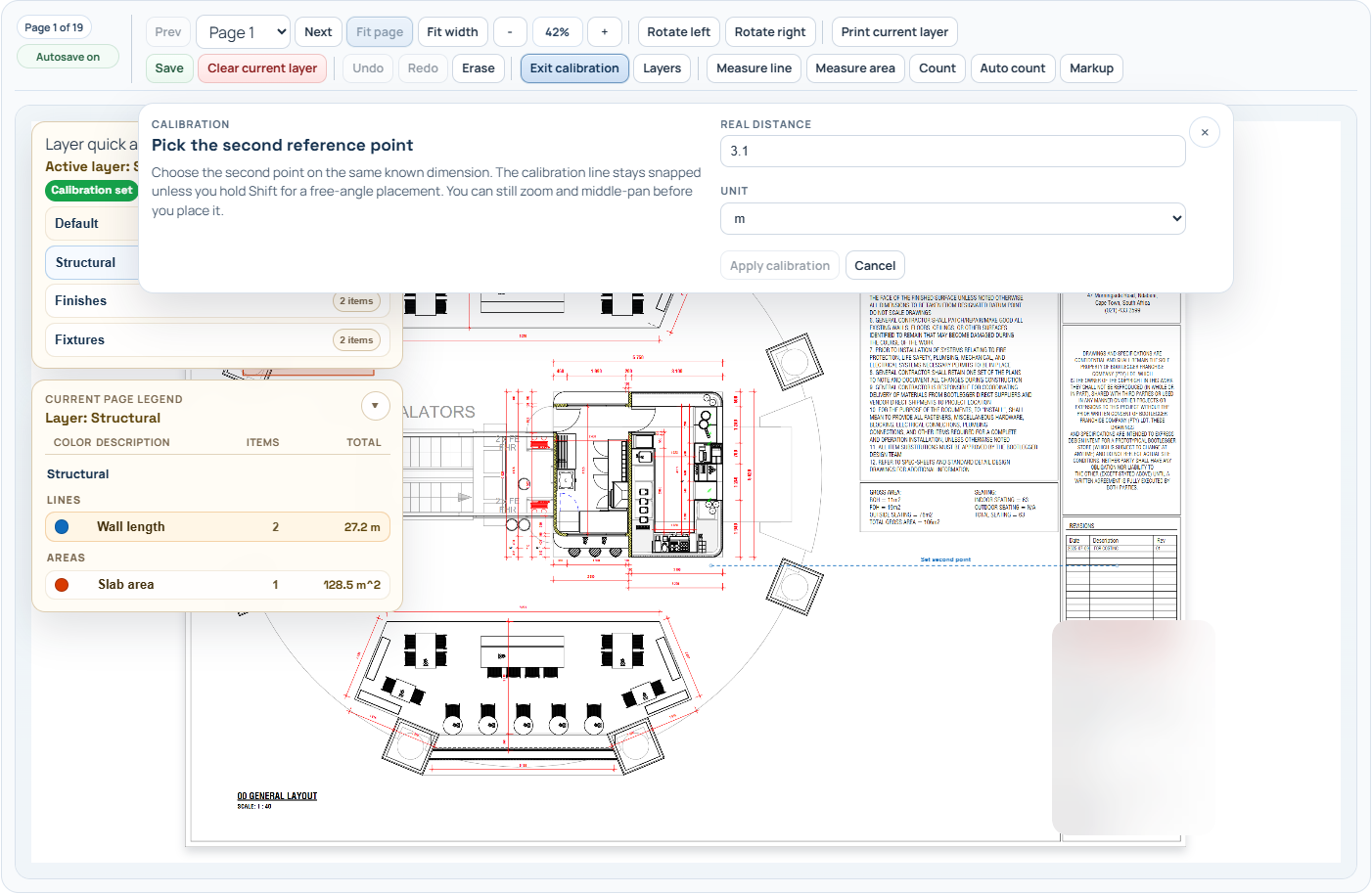The width and height of the screenshot is (1372, 894).
Task: Save the project
Action: (169, 68)
